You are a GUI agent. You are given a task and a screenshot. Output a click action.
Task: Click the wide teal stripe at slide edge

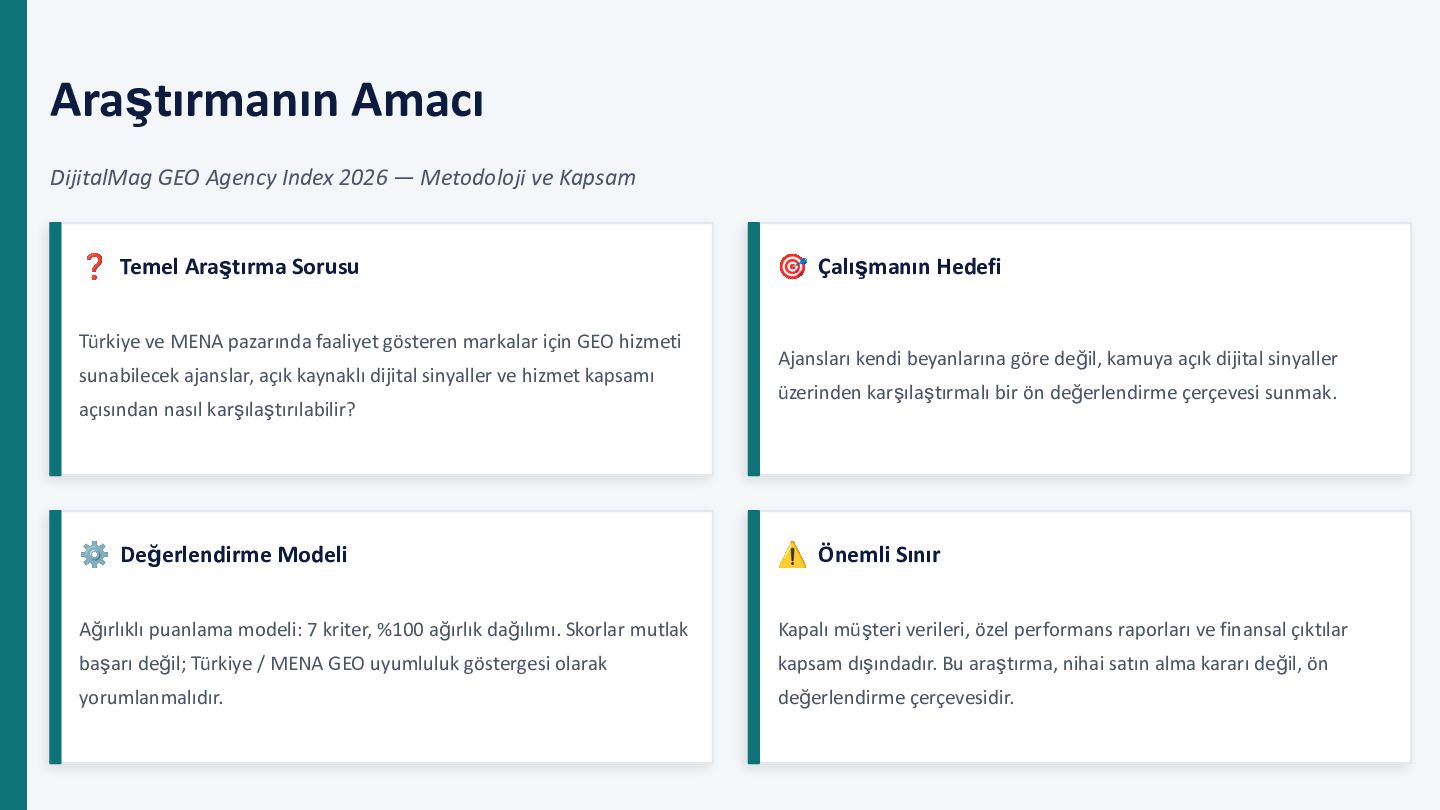[13, 405]
